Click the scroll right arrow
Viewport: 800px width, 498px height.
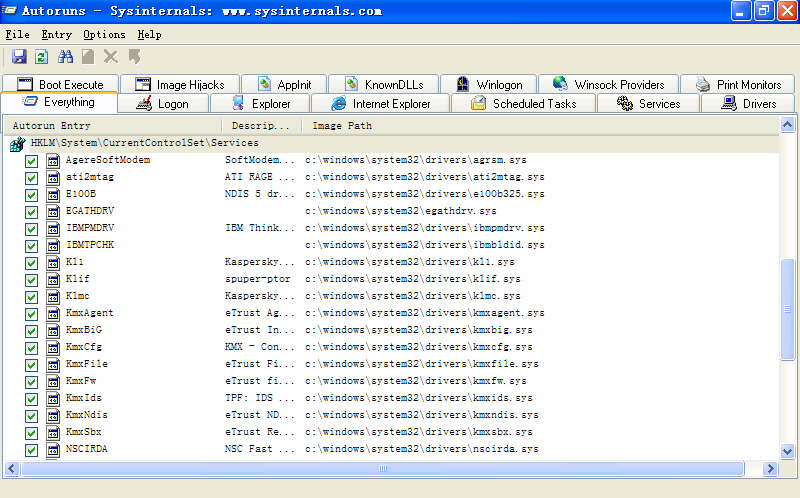pos(770,468)
